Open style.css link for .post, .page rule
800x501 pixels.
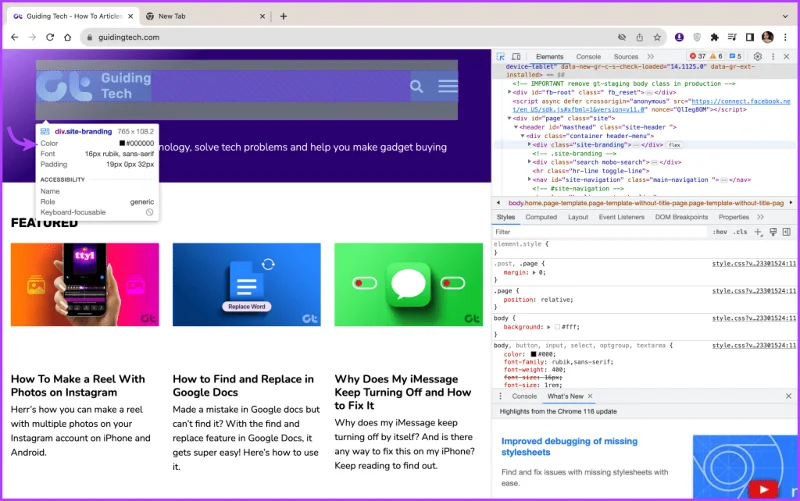pyautogui.click(x=754, y=264)
